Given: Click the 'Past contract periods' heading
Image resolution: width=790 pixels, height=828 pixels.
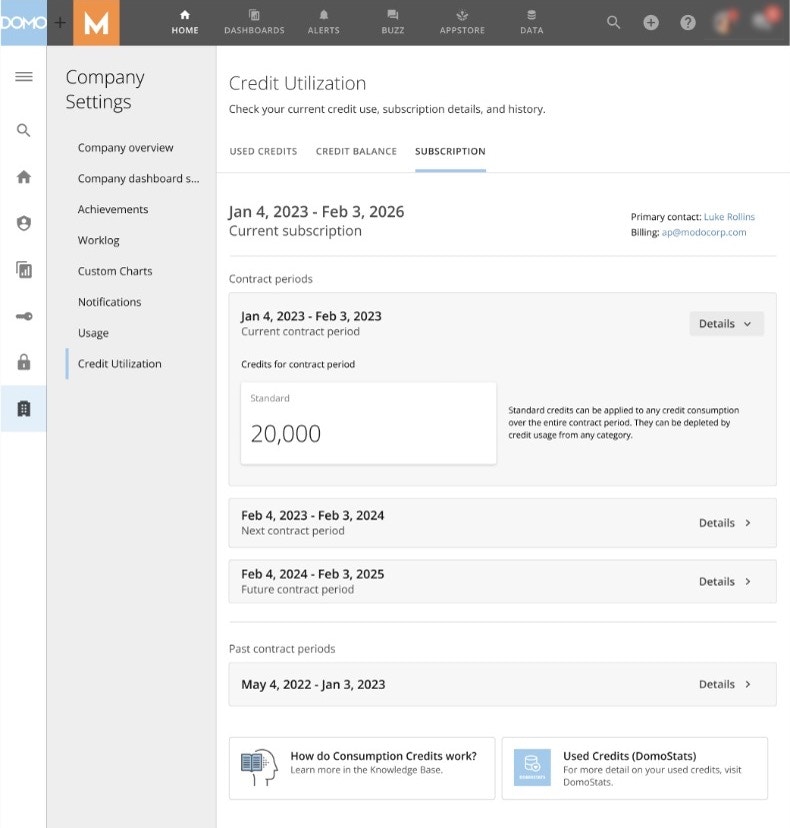Looking at the screenshot, I should [x=282, y=649].
